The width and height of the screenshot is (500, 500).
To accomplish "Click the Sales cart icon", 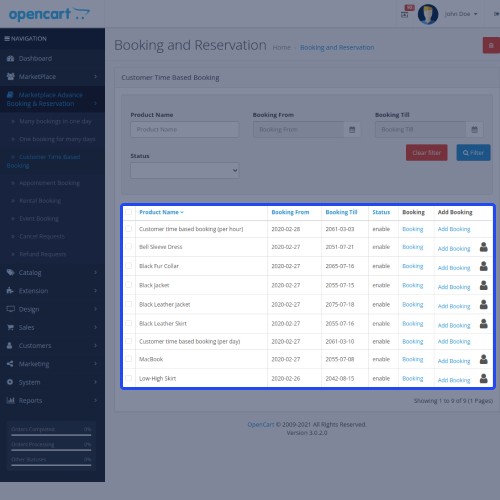I will click(x=10, y=327).
